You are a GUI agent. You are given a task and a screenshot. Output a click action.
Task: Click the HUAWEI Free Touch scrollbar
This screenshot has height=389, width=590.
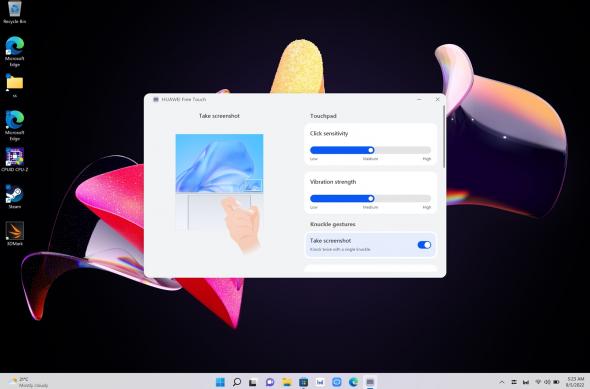444,137
